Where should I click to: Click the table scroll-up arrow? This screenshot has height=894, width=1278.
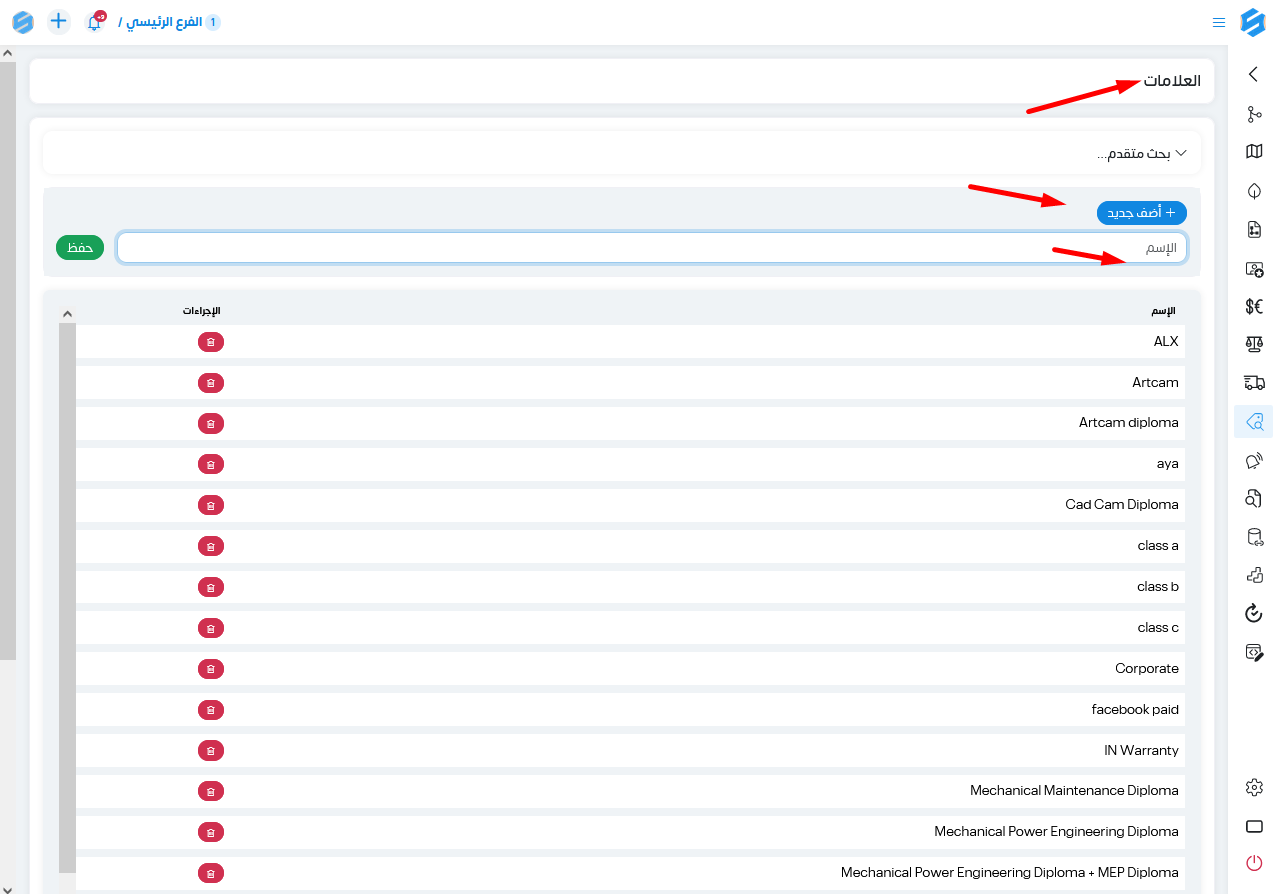(x=67, y=313)
